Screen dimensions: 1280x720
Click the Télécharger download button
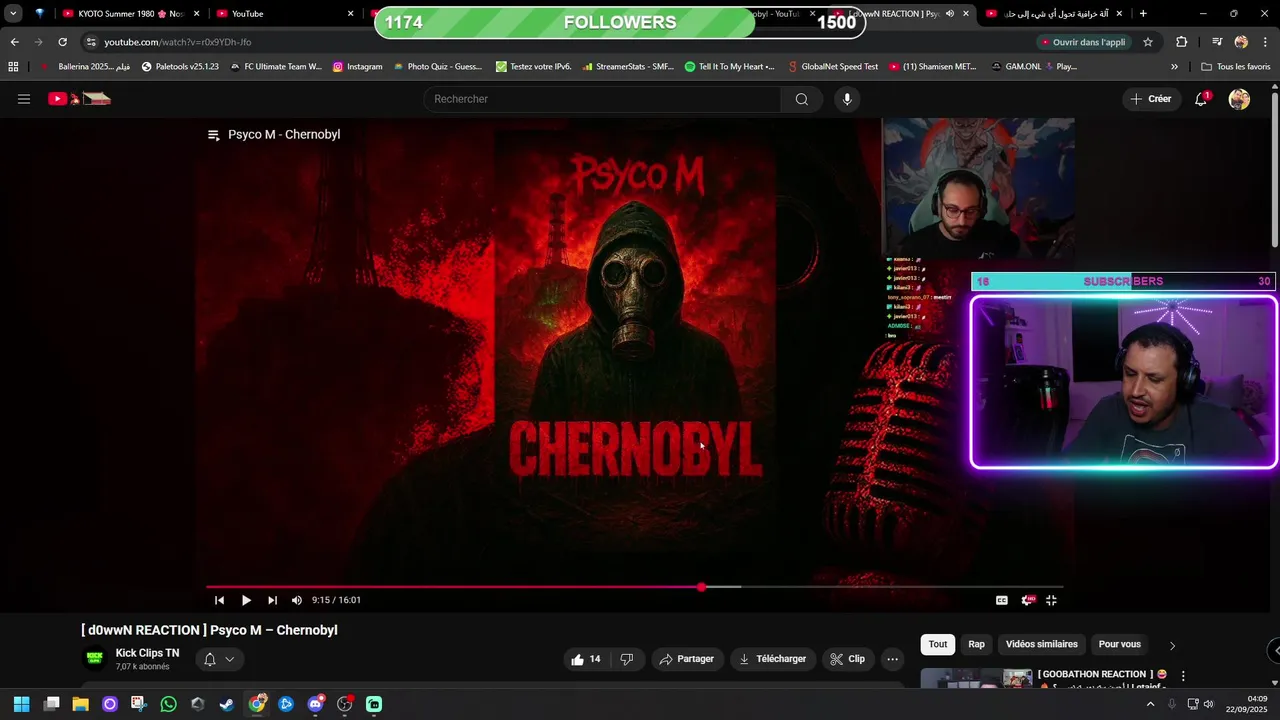tap(772, 659)
